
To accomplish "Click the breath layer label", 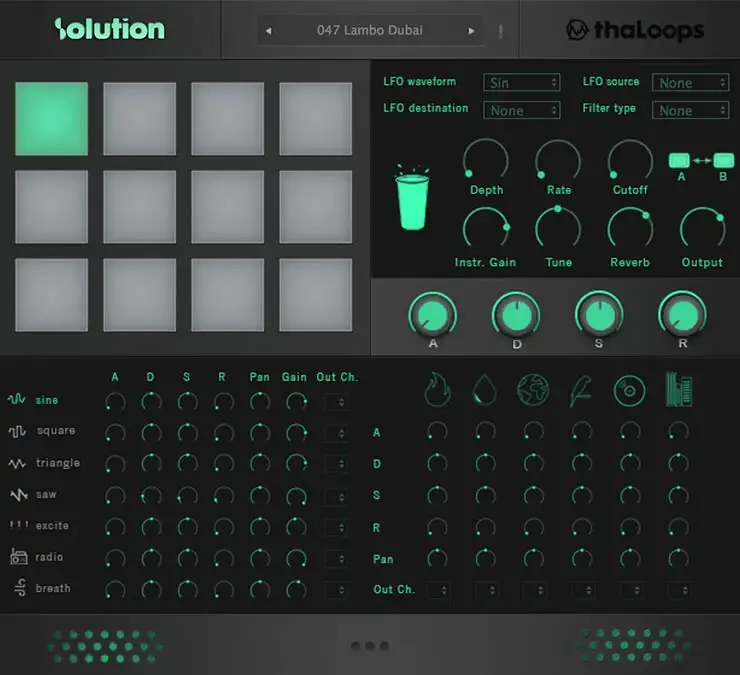I will [53, 588].
